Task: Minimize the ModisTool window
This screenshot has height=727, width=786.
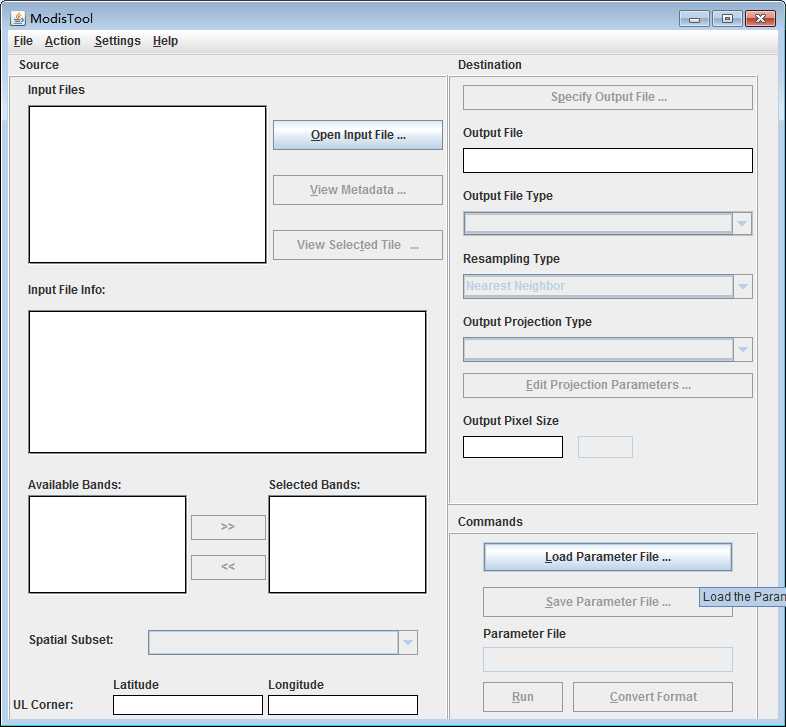Action: (x=694, y=19)
